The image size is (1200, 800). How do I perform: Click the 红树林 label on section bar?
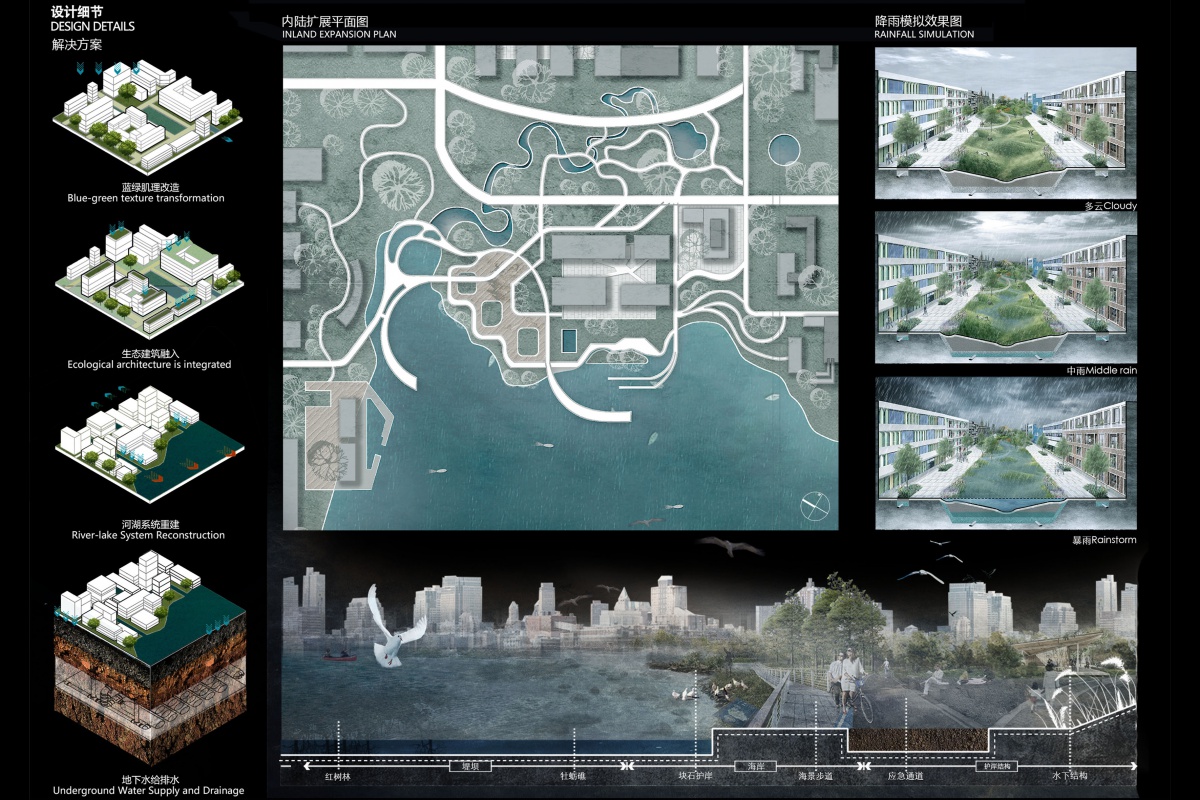(x=338, y=777)
